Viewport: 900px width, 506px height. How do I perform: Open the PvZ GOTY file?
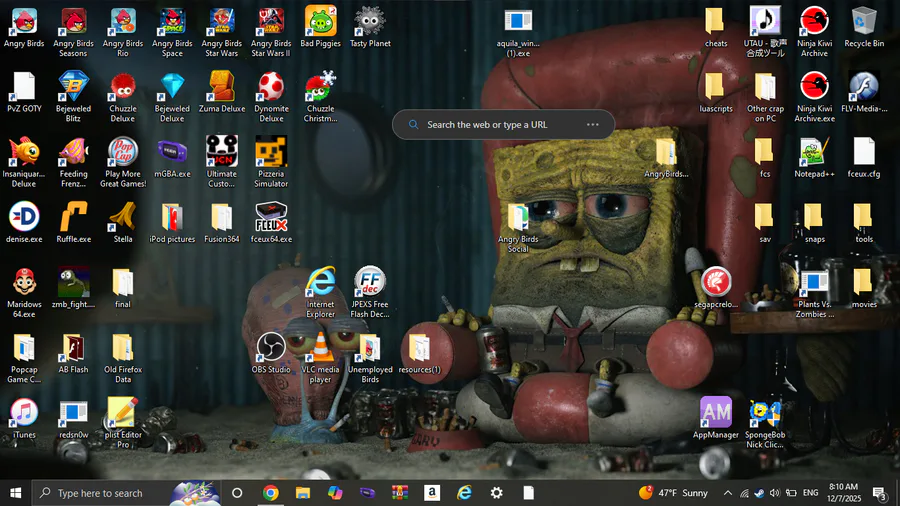click(24, 92)
